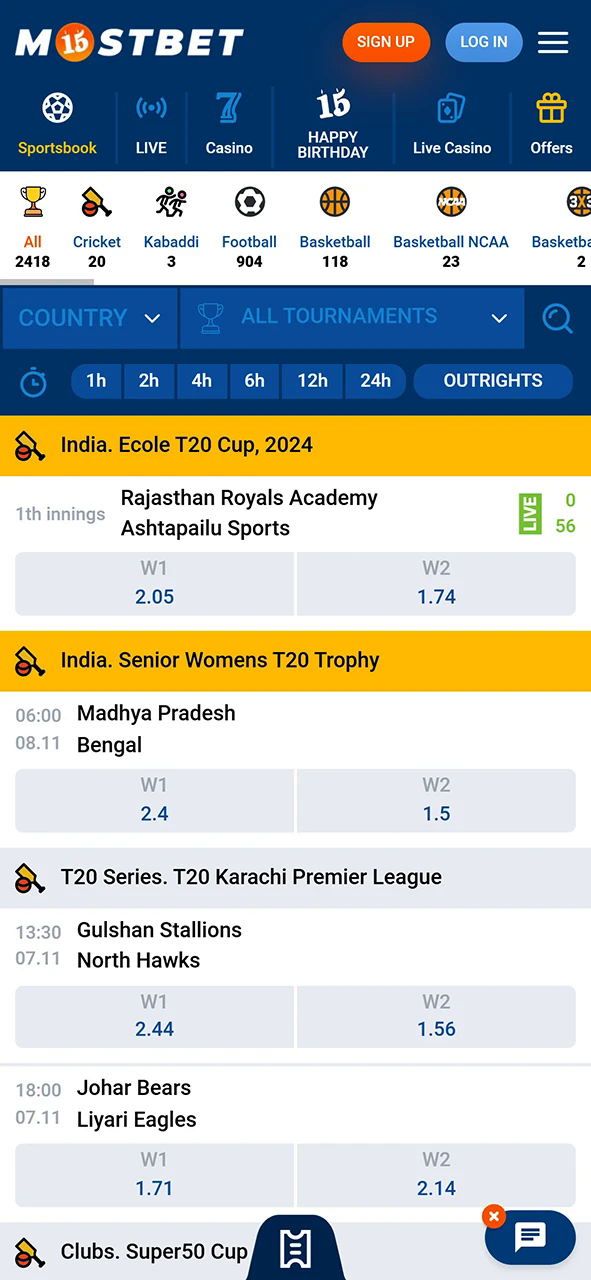Open the Offers gift icon

tap(551, 105)
